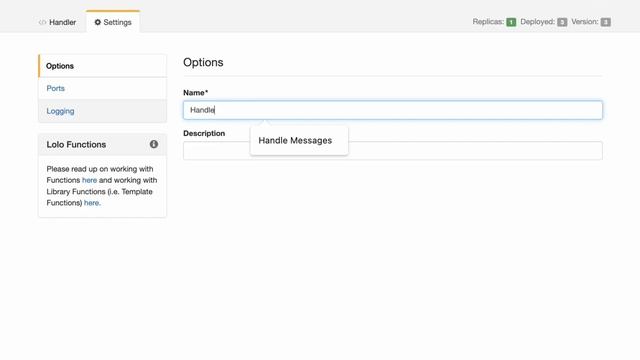
Task: Open the Handler tab
Action: 58,22
